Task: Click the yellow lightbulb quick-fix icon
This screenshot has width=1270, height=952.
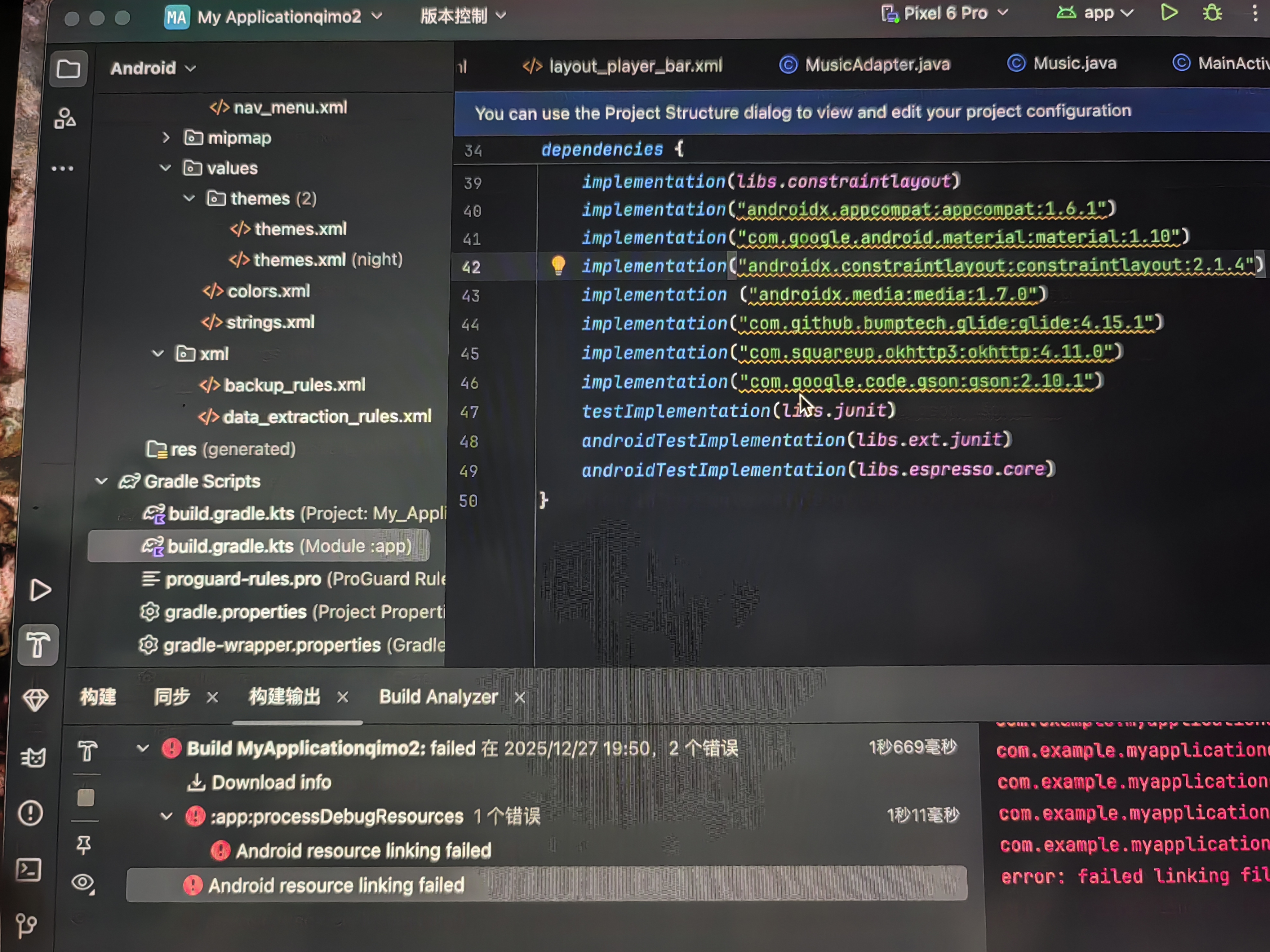Action: pos(558,265)
